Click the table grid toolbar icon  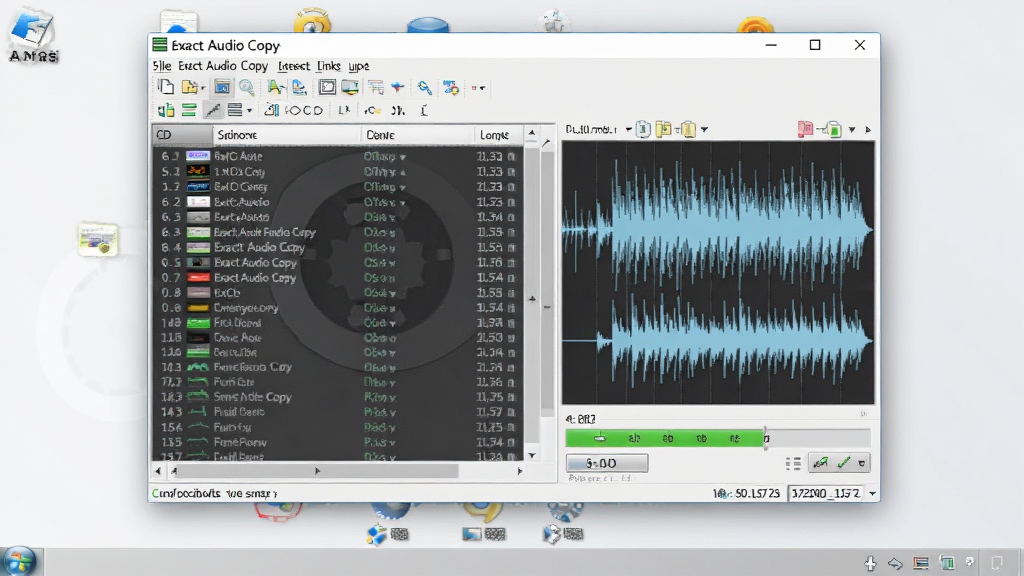coord(376,87)
